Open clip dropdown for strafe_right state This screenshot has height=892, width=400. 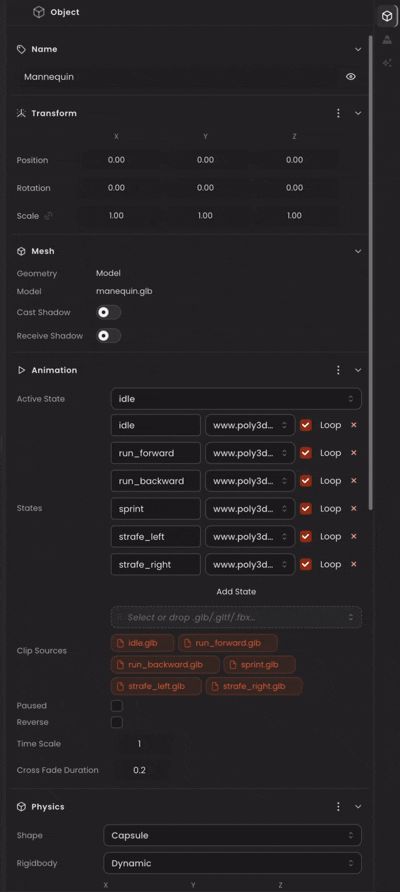(x=250, y=564)
